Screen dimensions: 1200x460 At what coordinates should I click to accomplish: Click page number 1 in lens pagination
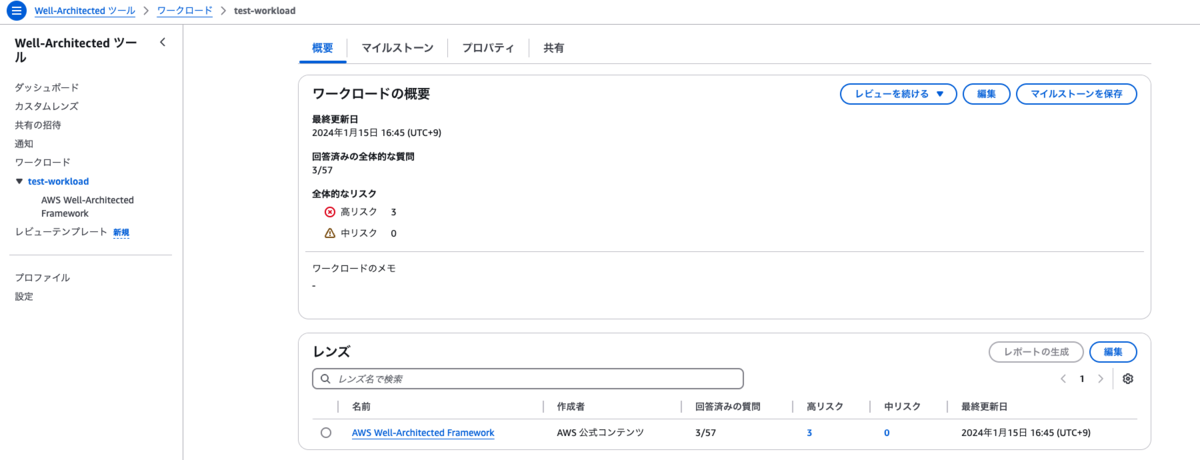[x=1082, y=379]
